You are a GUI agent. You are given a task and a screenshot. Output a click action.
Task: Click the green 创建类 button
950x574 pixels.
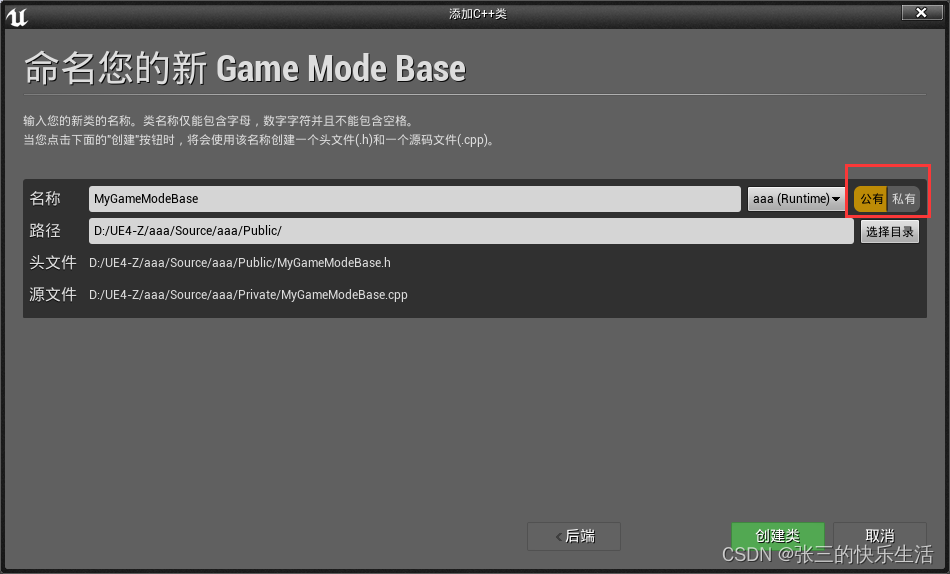778,536
